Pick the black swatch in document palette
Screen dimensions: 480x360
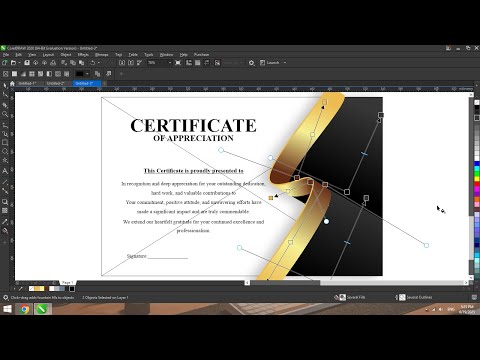(x=72, y=289)
